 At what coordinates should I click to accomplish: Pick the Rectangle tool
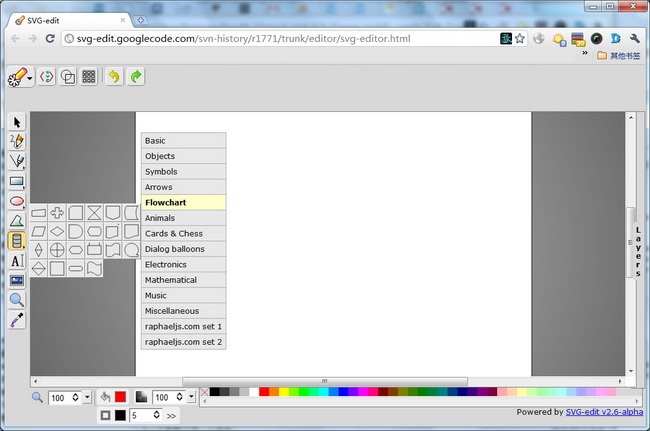click(x=17, y=182)
